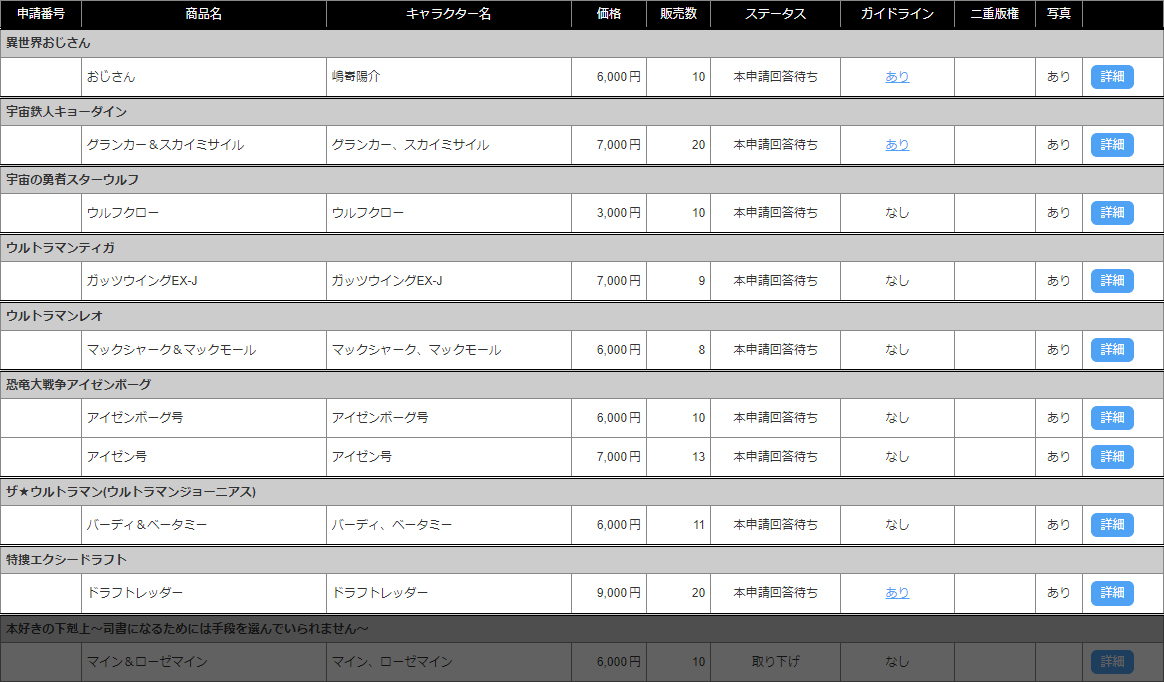The width and height of the screenshot is (1164, 682).
Task: Click the 写真 column header
Action: point(1059,14)
